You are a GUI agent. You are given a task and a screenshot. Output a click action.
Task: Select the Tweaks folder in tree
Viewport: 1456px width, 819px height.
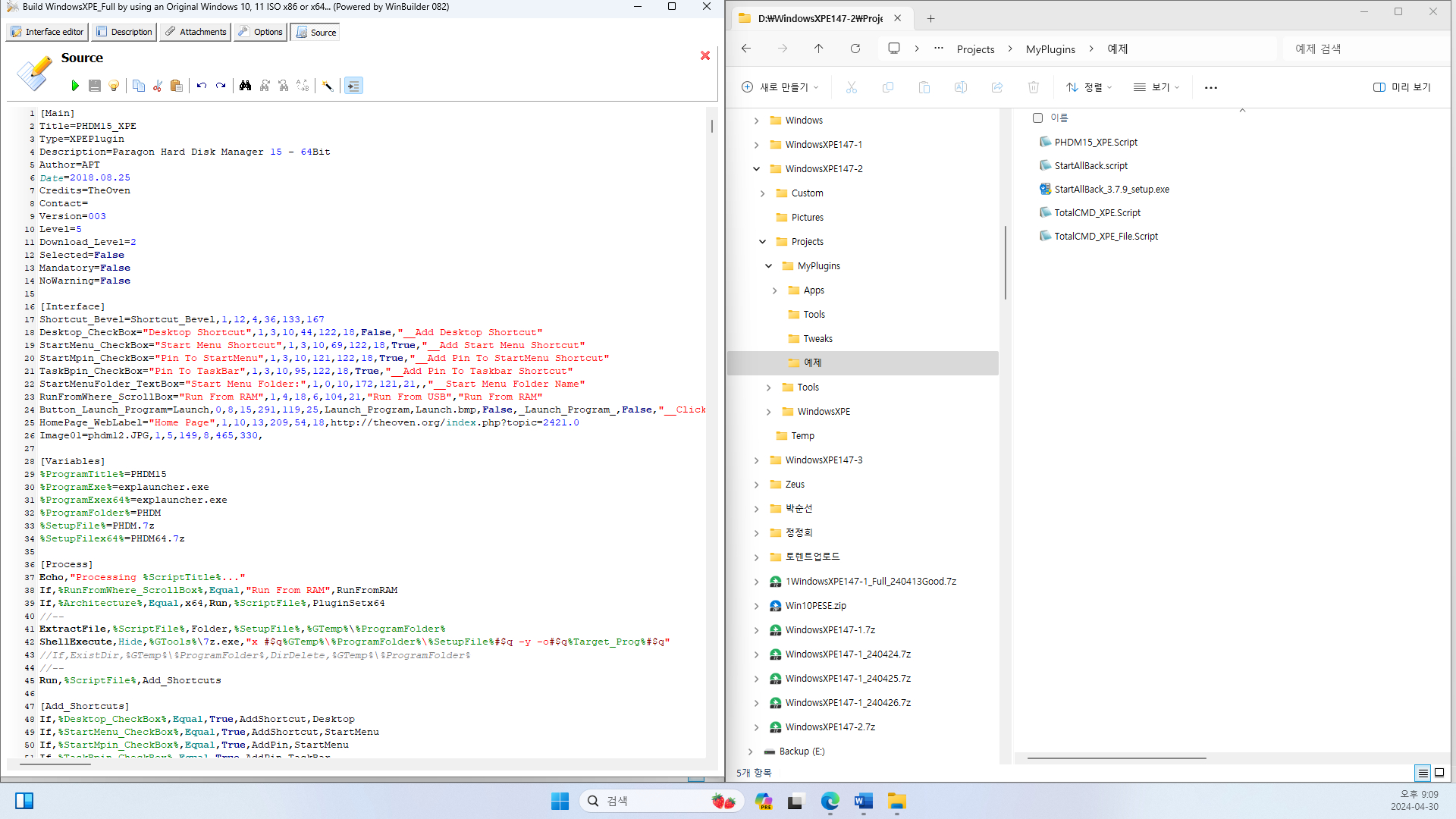pyautogui.click(x=817, y=339)
